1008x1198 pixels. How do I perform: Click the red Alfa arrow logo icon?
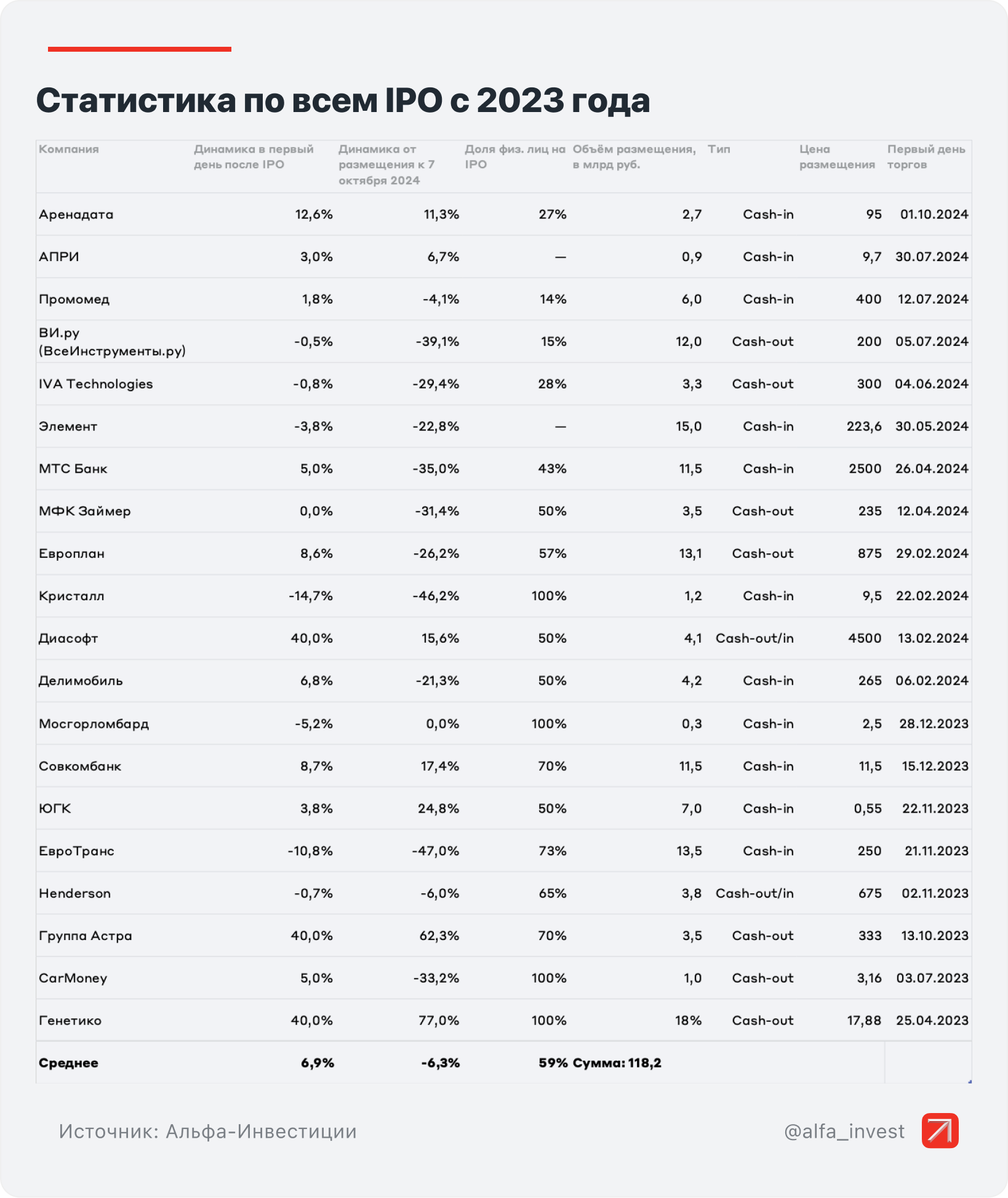940,1131
